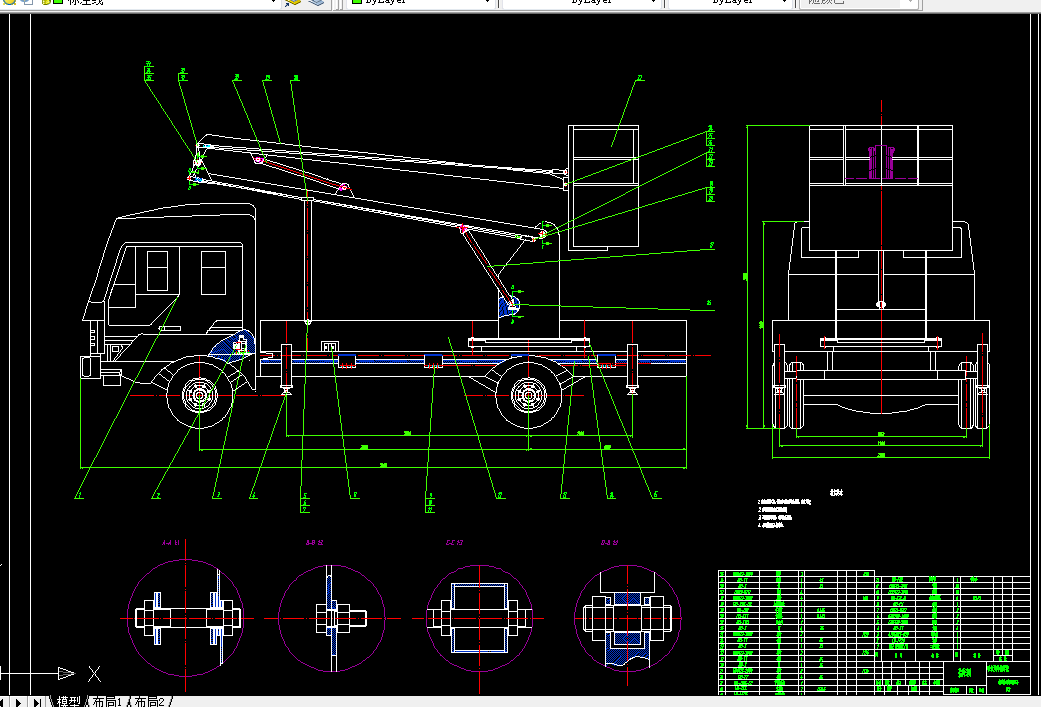Click the "A-A" section label text
This screenshot has width=1041, height=707.
171,542
